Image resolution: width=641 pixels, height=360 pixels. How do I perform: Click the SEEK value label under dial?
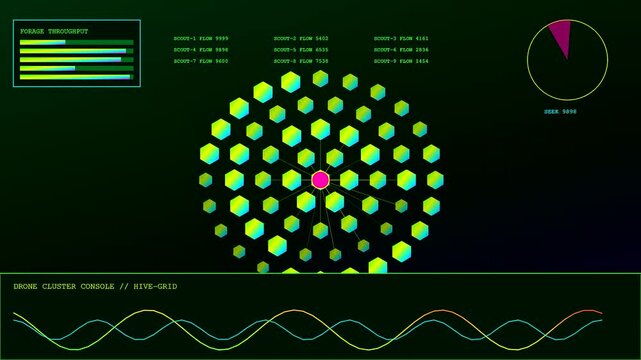click(x=560, y=112)
